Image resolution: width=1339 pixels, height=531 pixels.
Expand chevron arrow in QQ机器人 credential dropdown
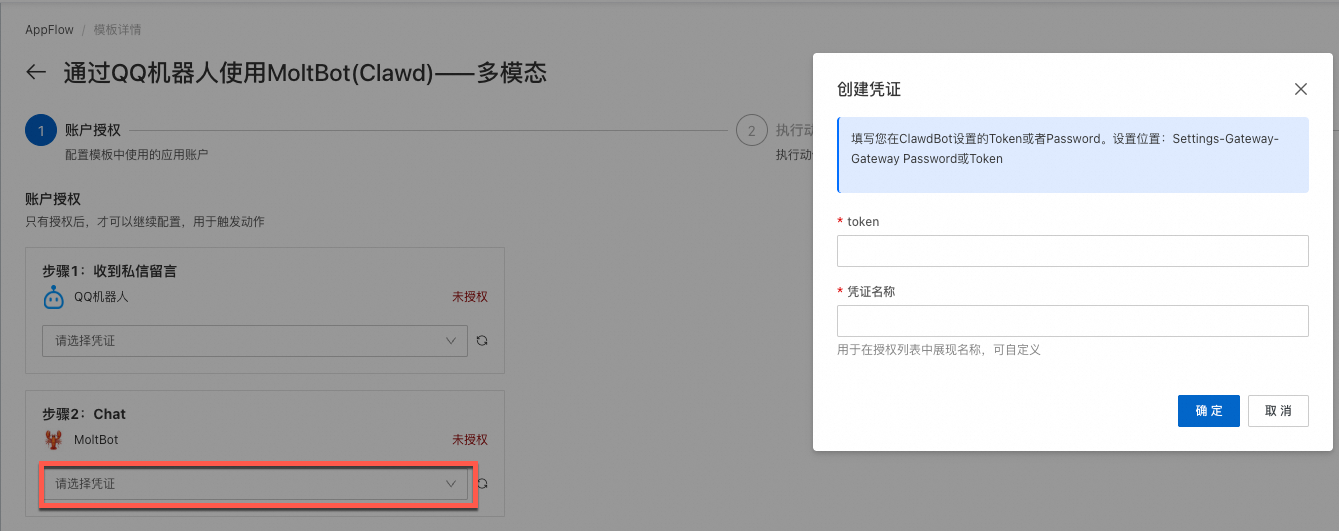(x=451, y=341)
